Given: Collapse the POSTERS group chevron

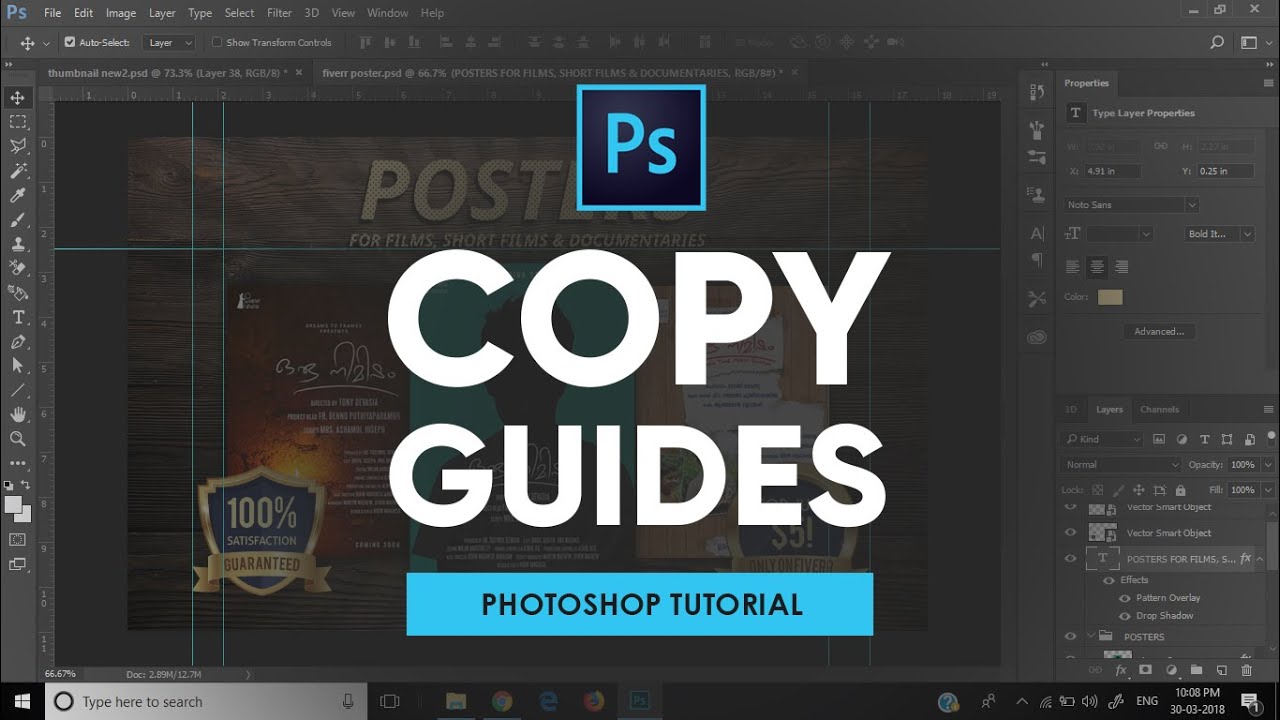Looking at the screenshot, I should (x=1091, y=636).
